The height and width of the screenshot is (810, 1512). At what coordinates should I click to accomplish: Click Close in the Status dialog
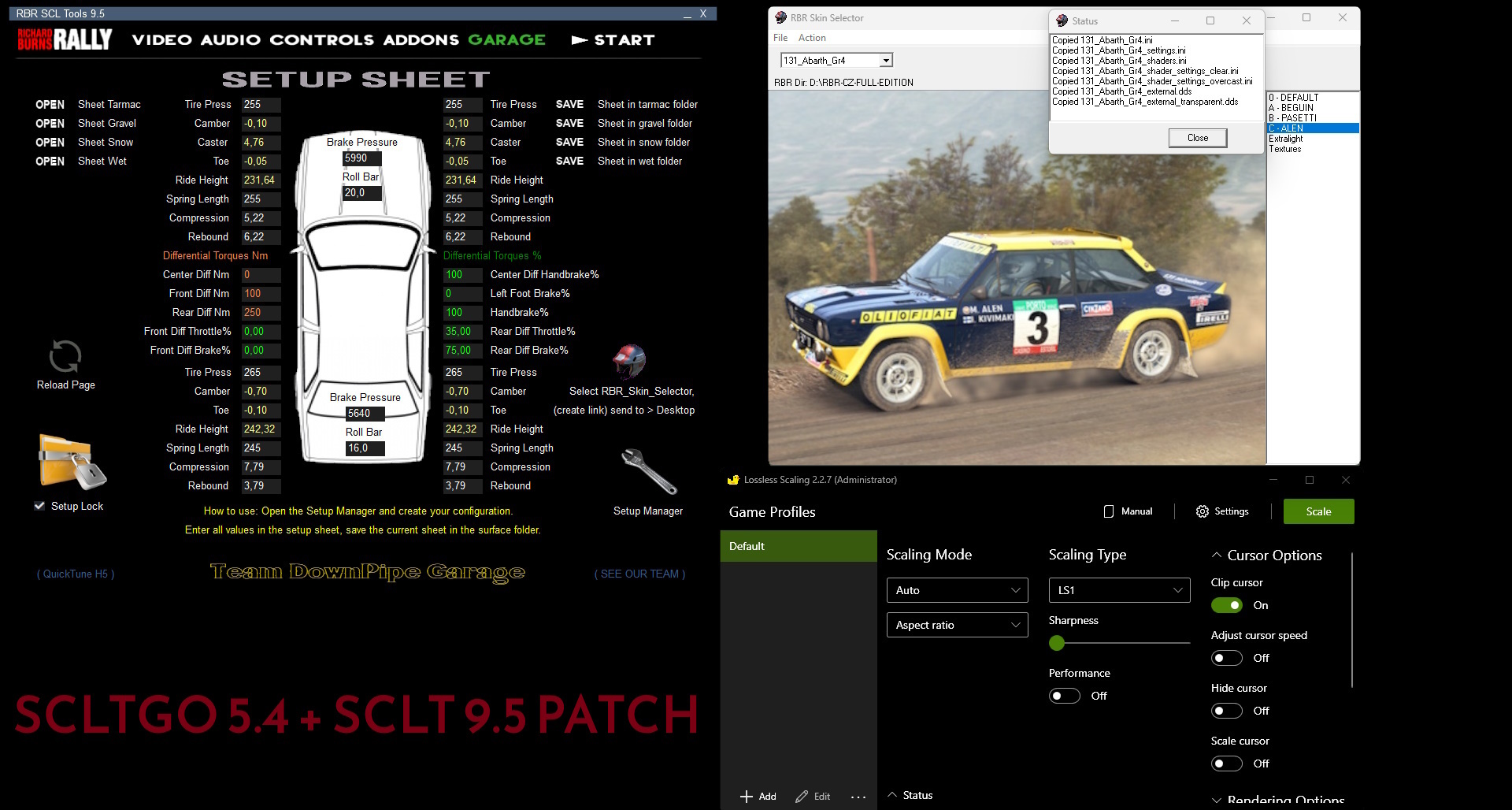1197,138
